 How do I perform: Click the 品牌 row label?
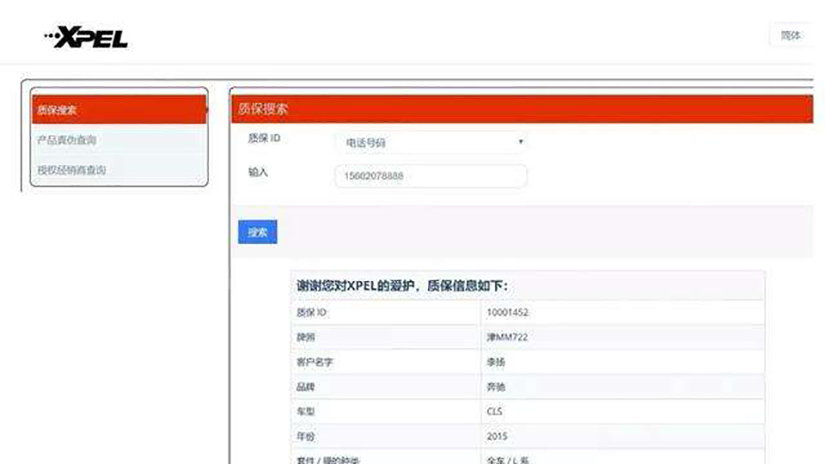coord(306,387)
